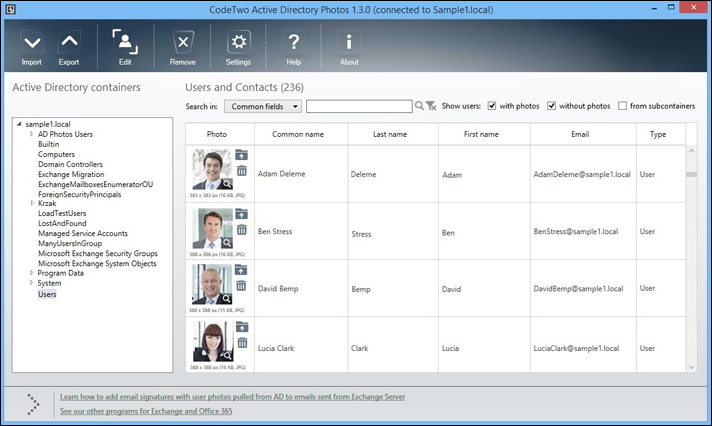Click Adam Deleme's photo thumbnail

212,169
